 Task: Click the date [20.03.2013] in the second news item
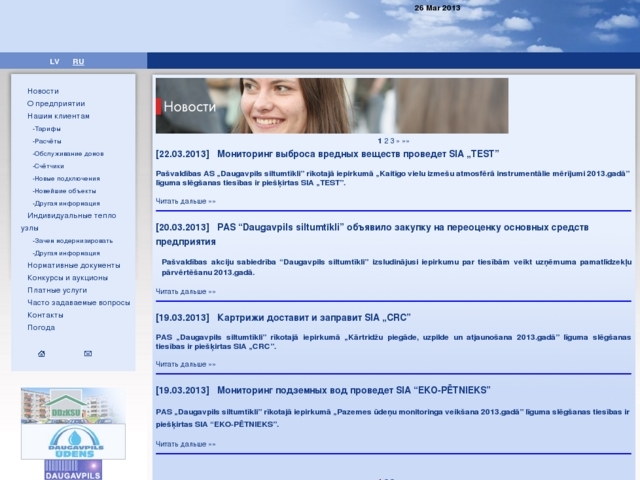[x=182, y=227]
